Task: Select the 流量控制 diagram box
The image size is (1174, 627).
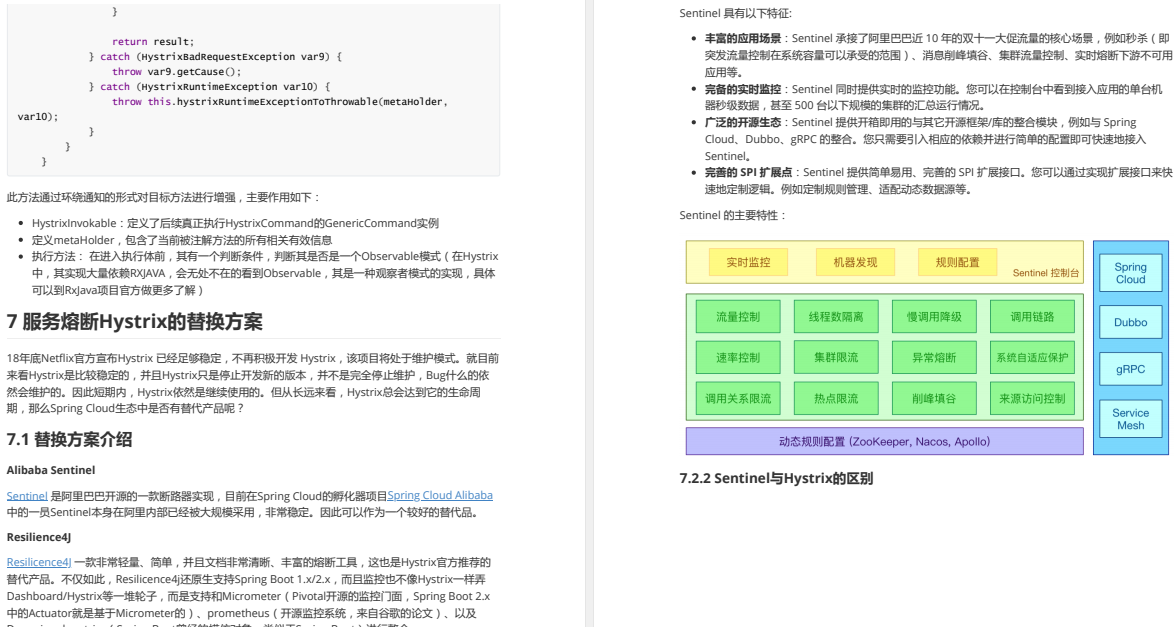Action: pos(737,317)
